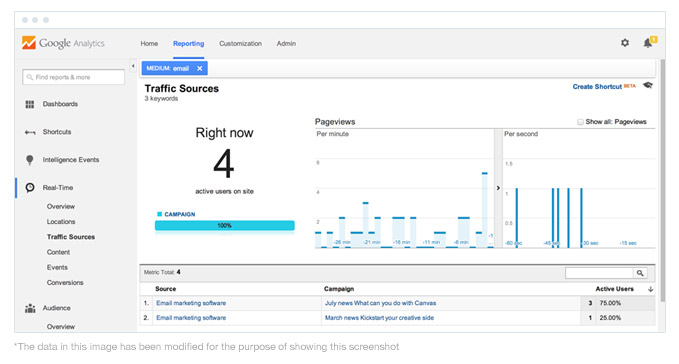This screenshot has width=679, height=364.
Task: Click magnifier icon in Find reports box
Action: tap(29, 77)
